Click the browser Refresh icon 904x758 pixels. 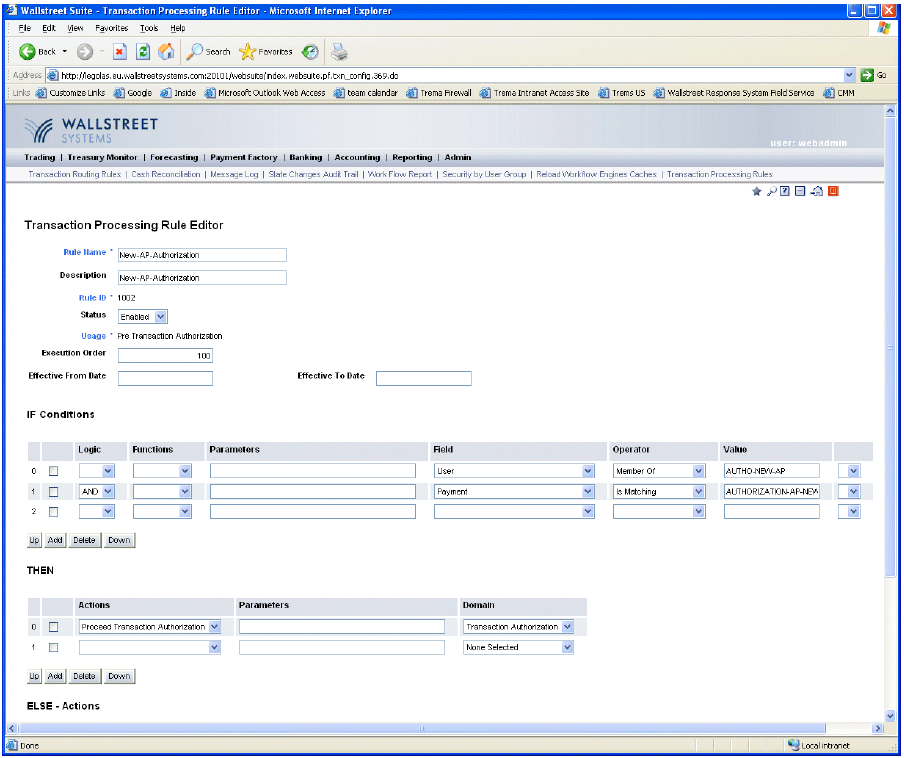coord(143,52)
